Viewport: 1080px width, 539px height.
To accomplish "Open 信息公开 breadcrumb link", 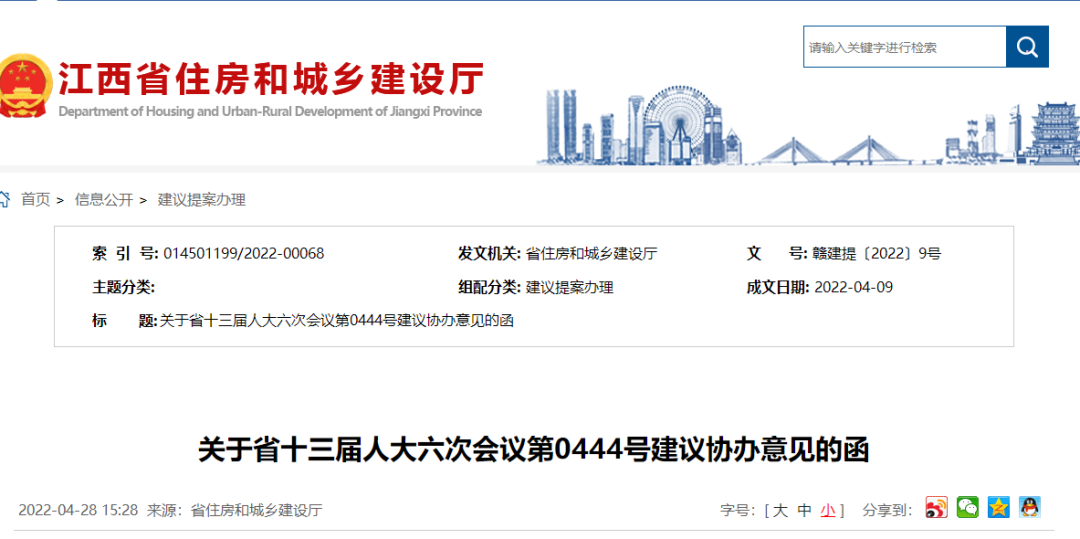I will (x=103, y=199).
